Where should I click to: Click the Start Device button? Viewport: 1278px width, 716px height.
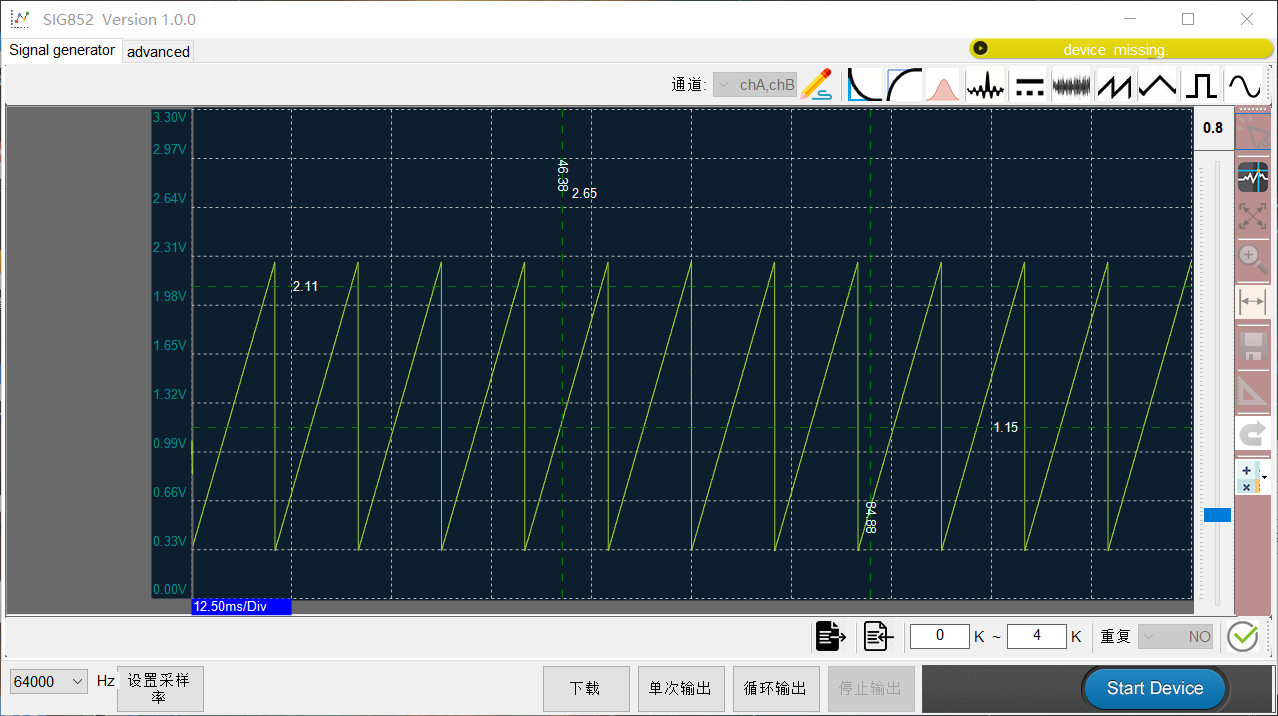point(1155,688)
